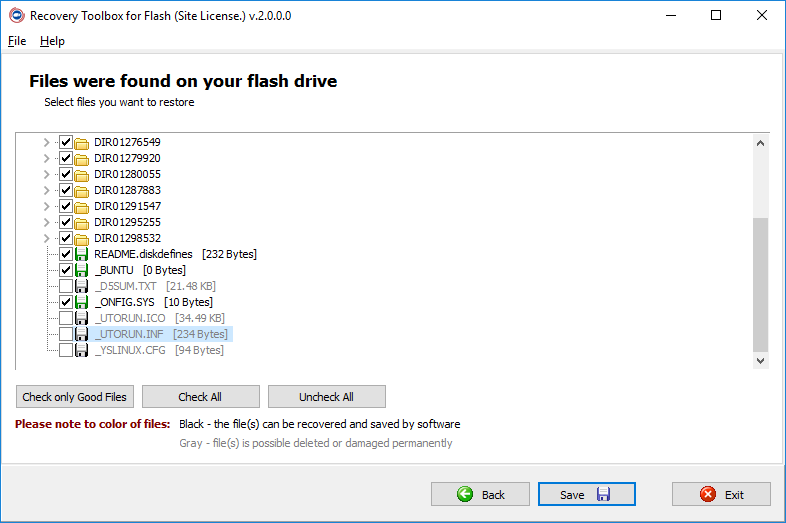Expand the DIR01298532 folder node
786x523 pixels.
click(x=47, y=239)
